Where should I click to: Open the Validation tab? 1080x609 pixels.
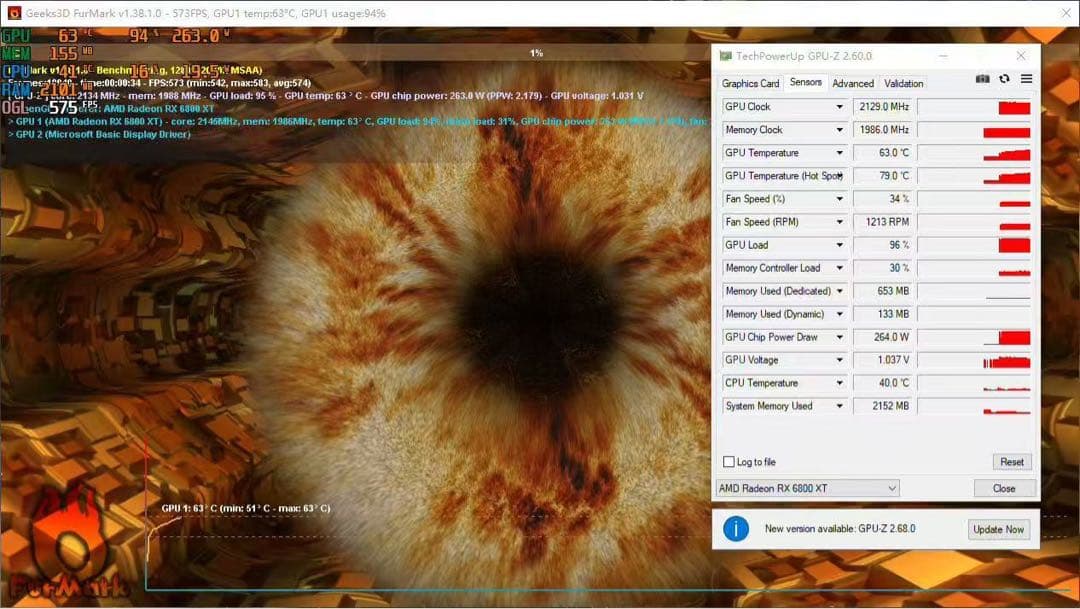click(903, 83)
